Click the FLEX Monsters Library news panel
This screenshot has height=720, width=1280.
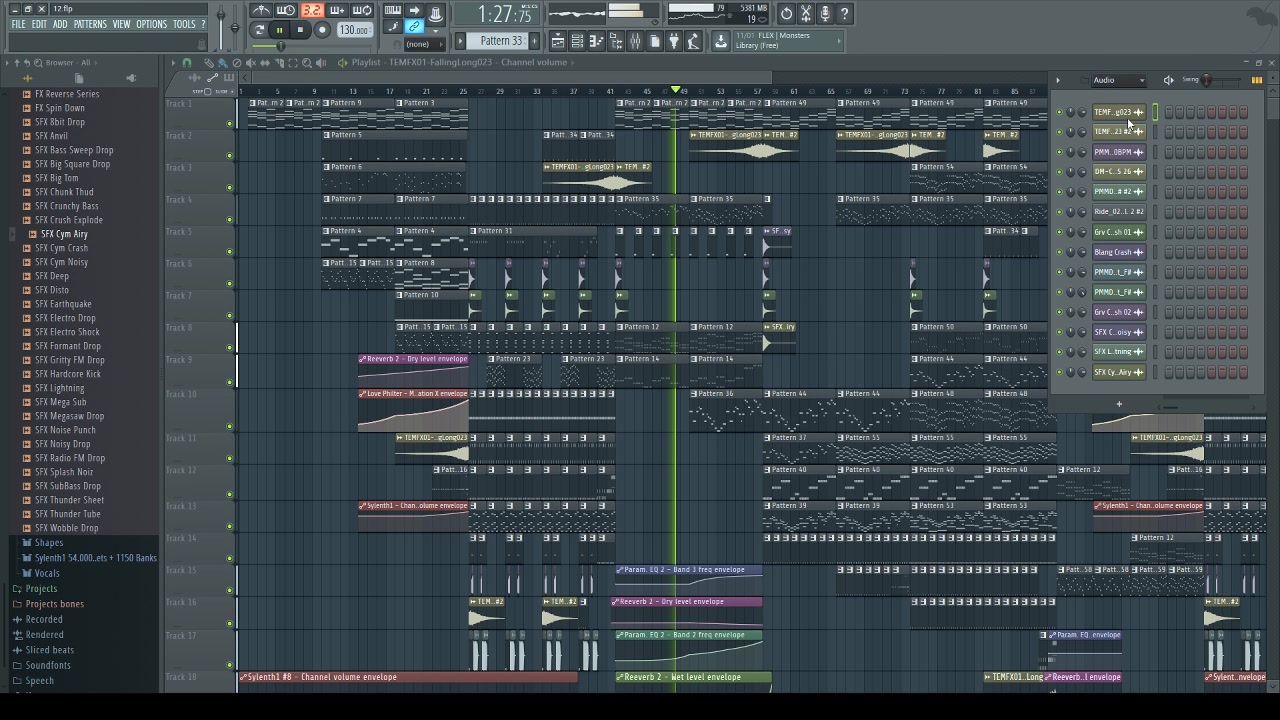(x=789, y=41)
